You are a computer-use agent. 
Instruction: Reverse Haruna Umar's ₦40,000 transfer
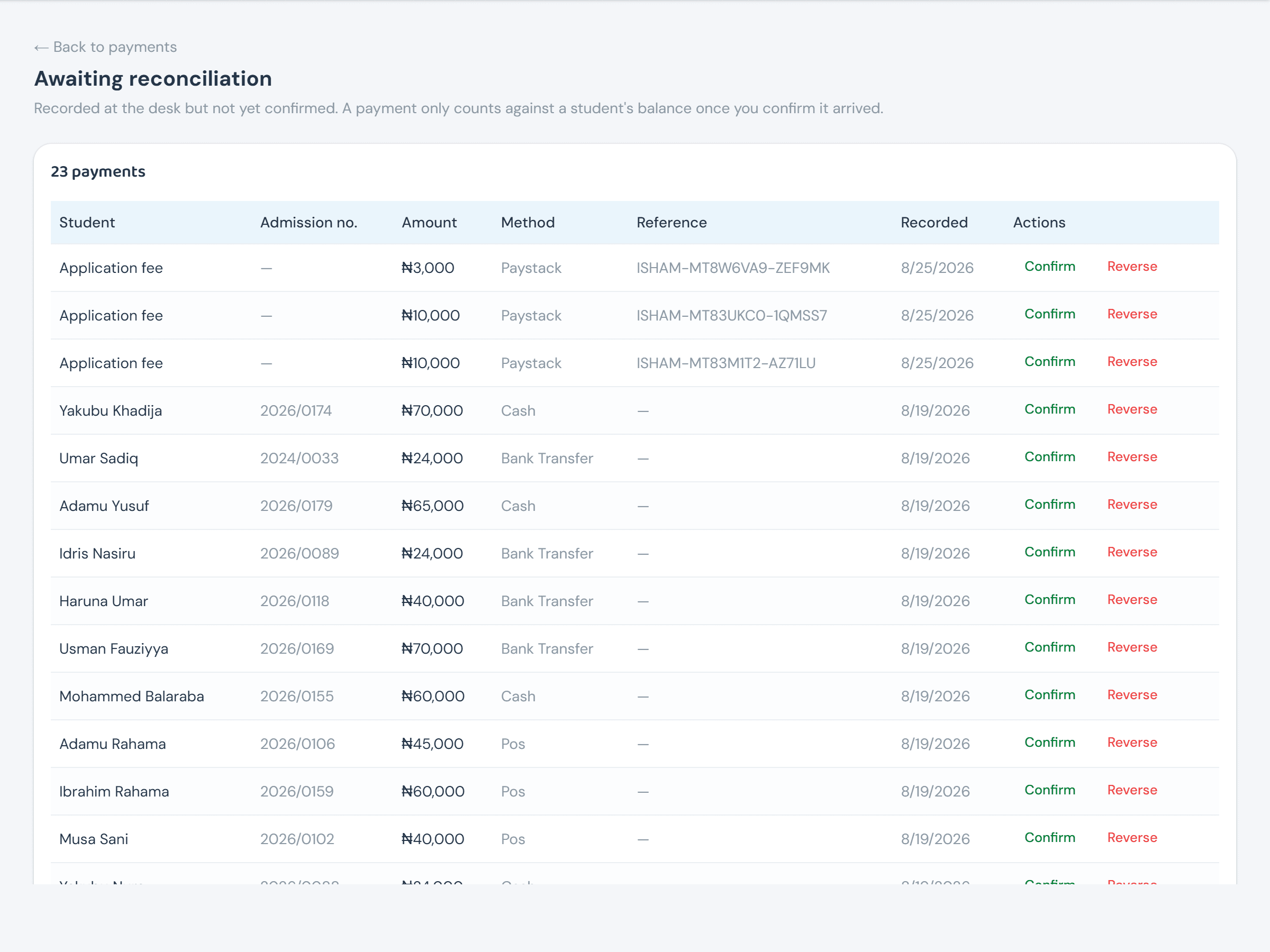(x=1132, y=600)
